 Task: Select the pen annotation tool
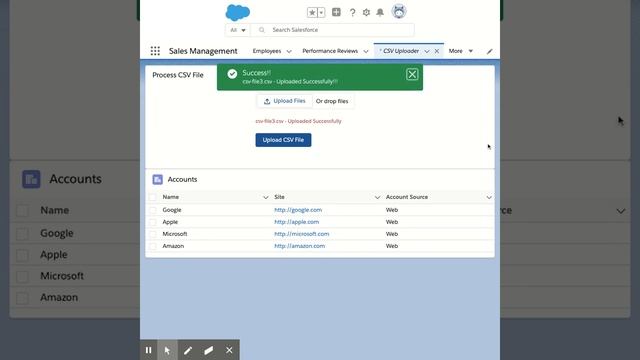[x=188, y=350]
